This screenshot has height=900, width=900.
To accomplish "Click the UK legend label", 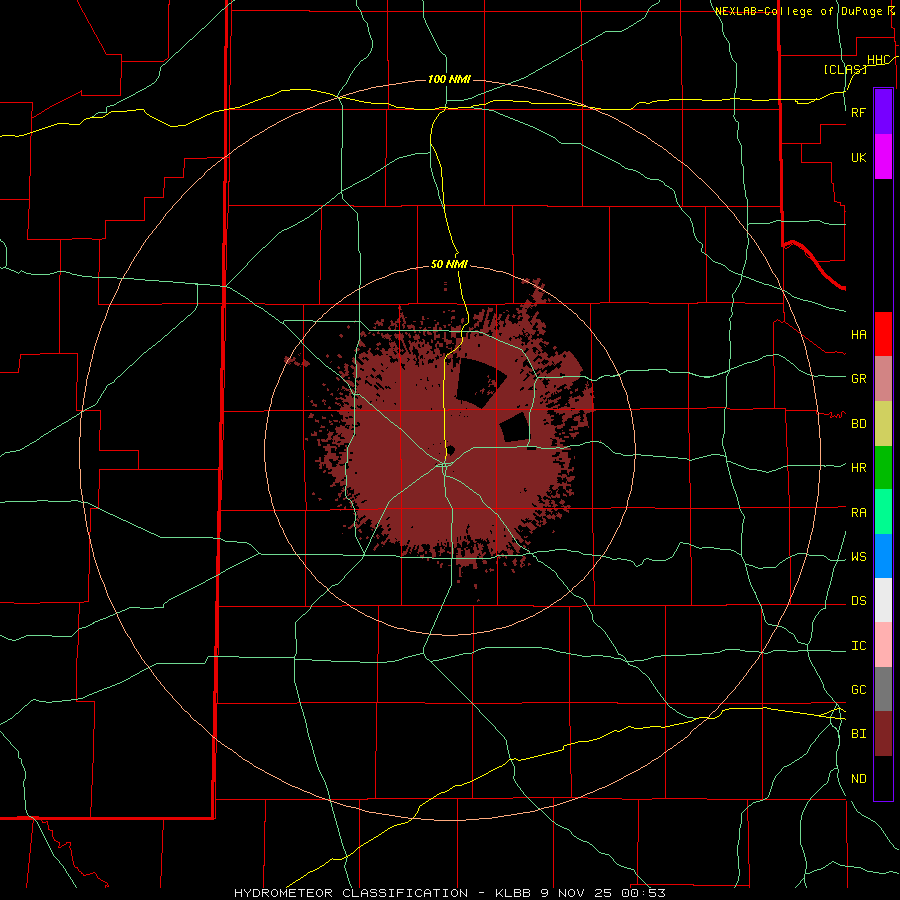I will pos(858,157).
